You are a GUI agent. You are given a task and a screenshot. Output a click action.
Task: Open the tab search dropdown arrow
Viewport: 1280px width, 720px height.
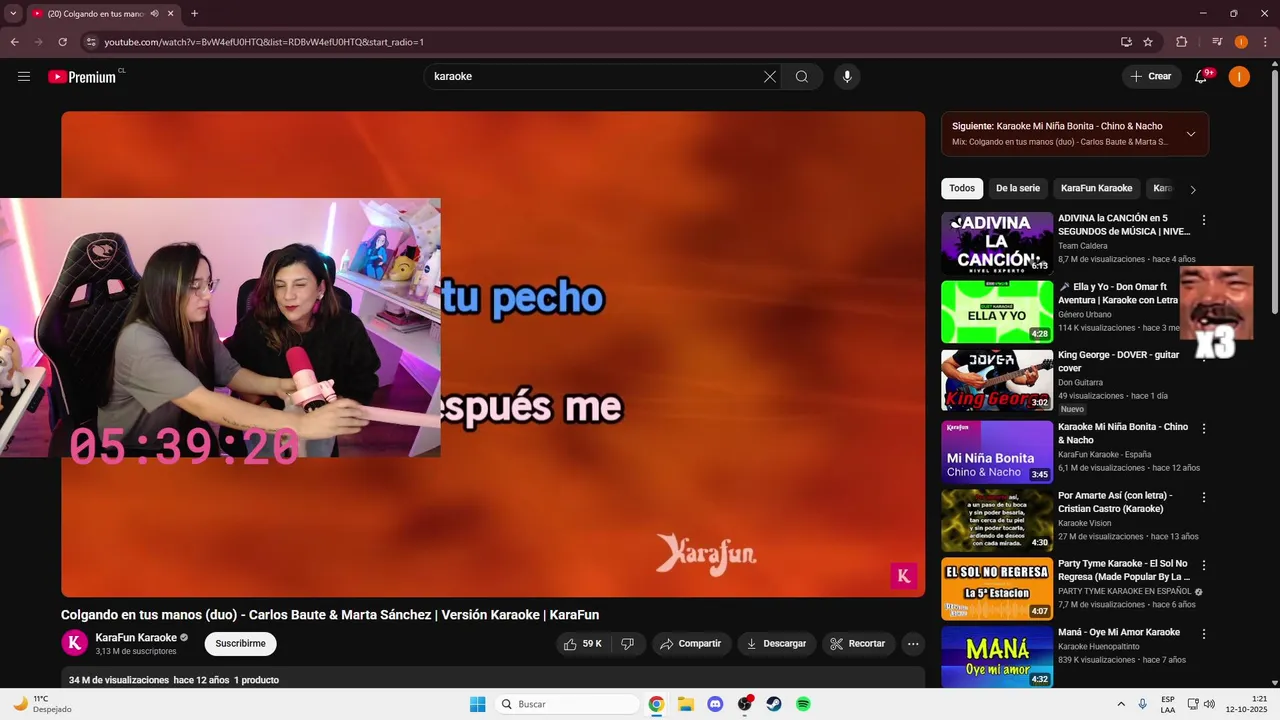tap(13, 13)
